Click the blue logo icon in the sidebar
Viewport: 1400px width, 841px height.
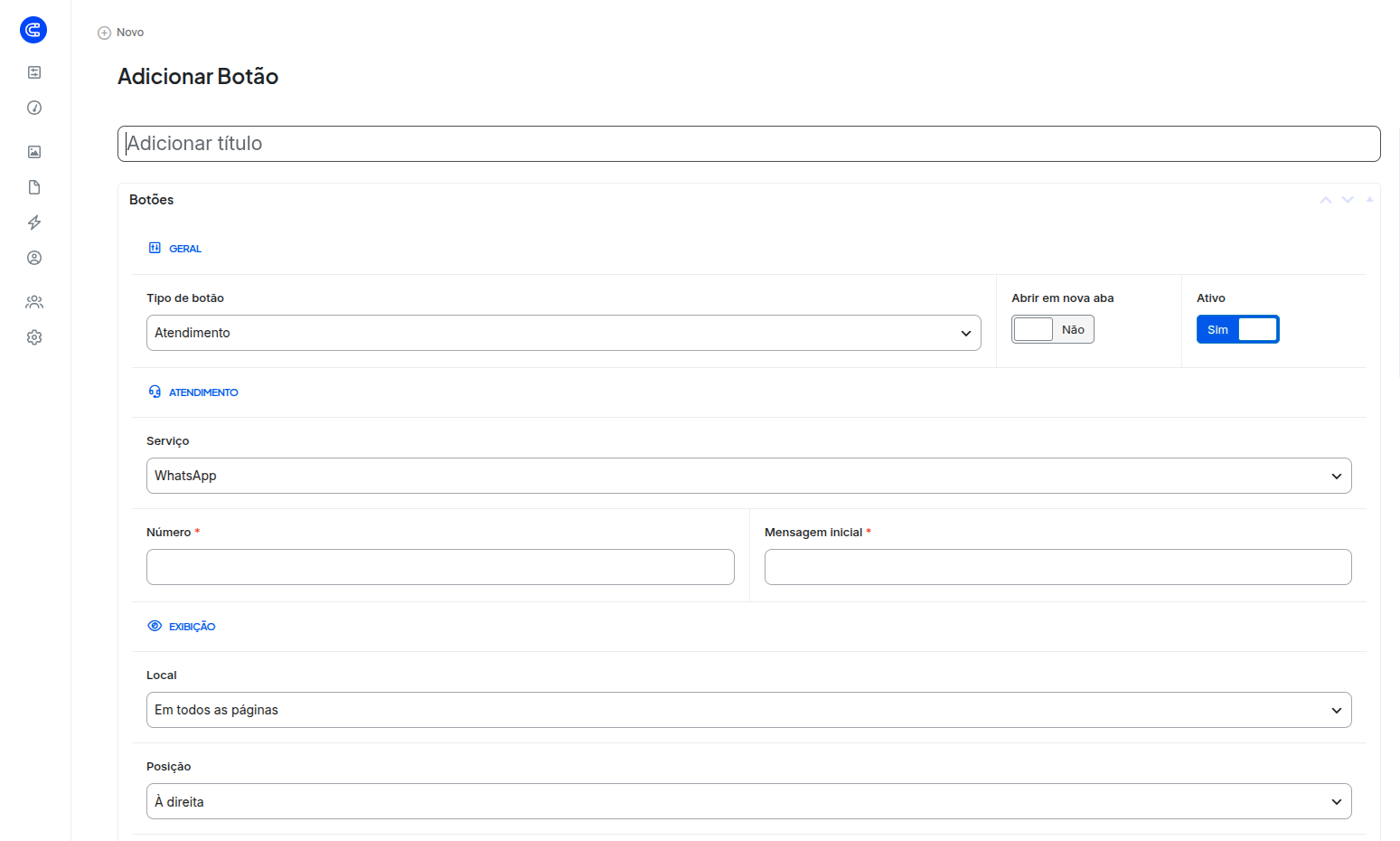point(33,30)
